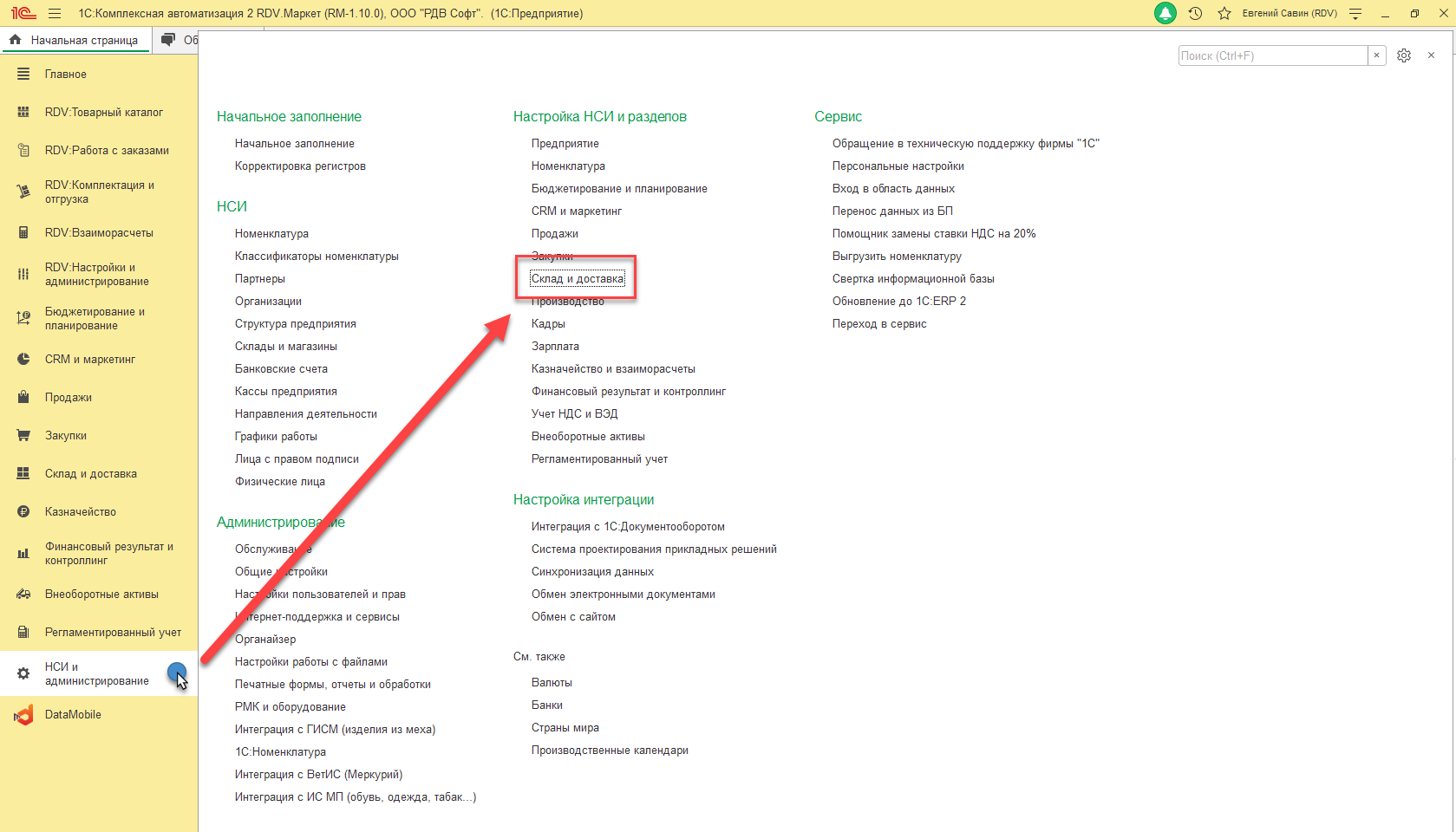Image resolution: width=1456 pixels, height=832 pixels.
Task: Click the car icon for Внеоборотные активы in sidebar
Action: point(23,595)
